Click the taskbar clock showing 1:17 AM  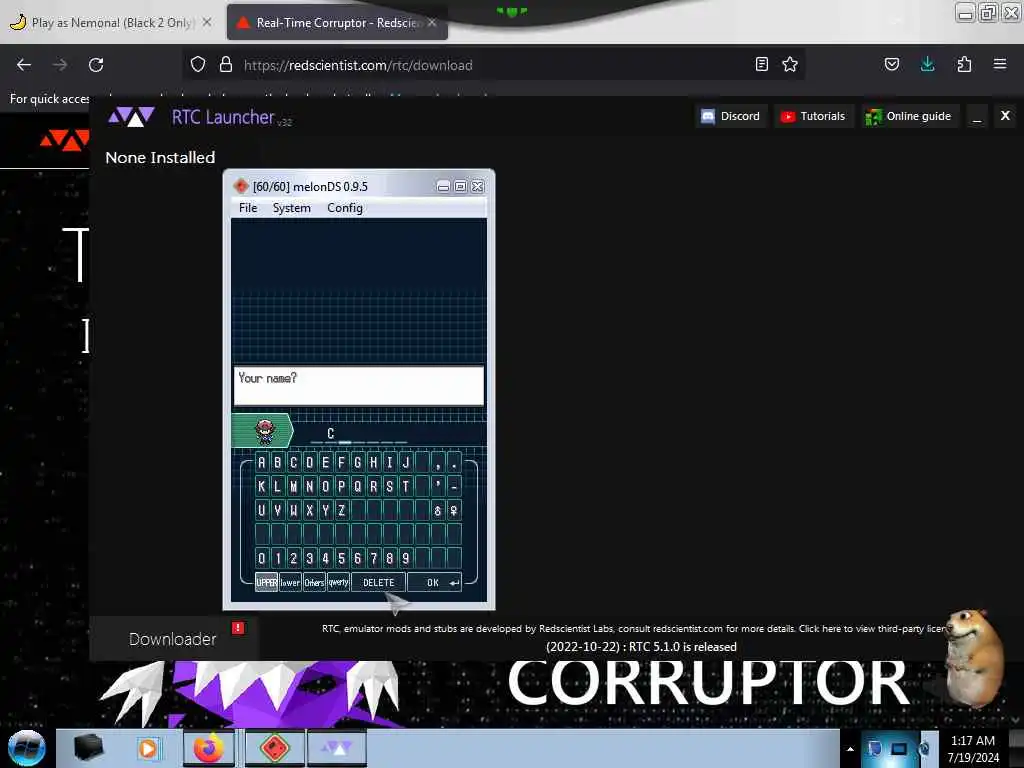(x=973, y=748)
